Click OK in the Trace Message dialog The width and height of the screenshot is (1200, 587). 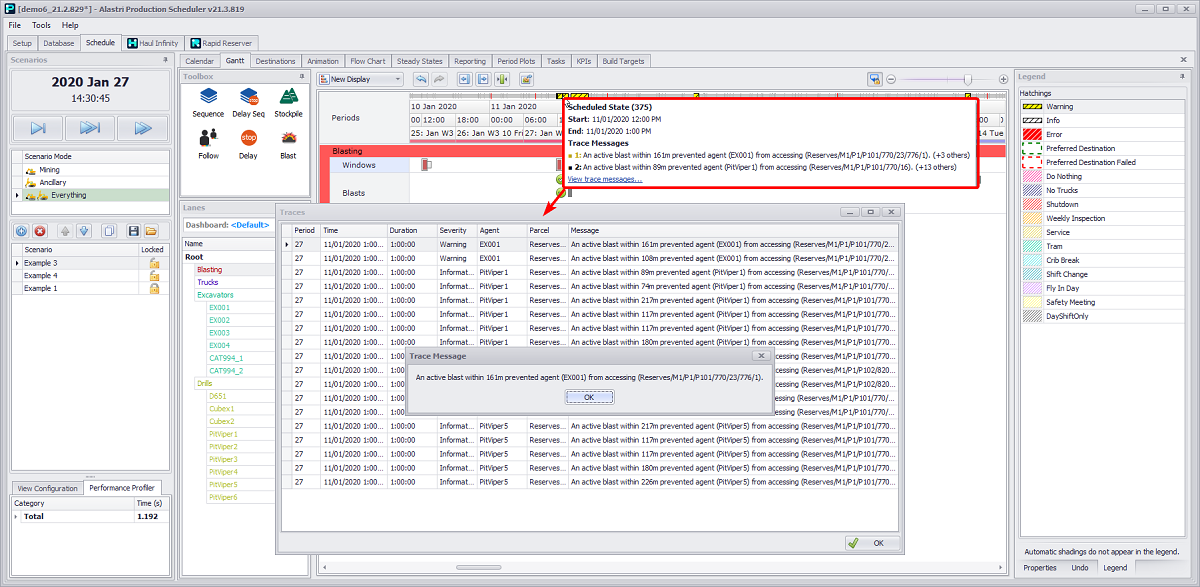click(x=588, y=397)
